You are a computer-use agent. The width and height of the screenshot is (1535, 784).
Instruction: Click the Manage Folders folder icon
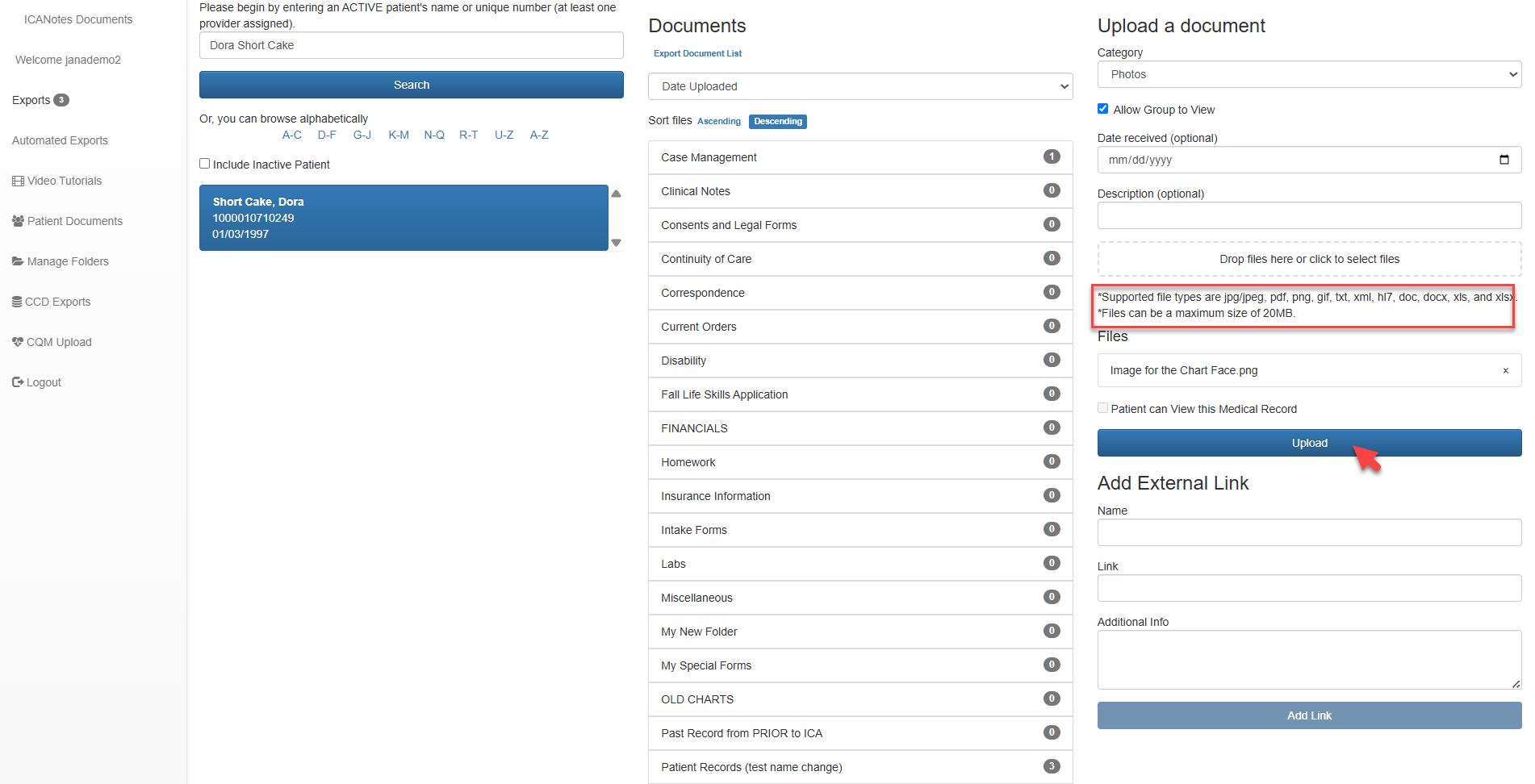18,261
